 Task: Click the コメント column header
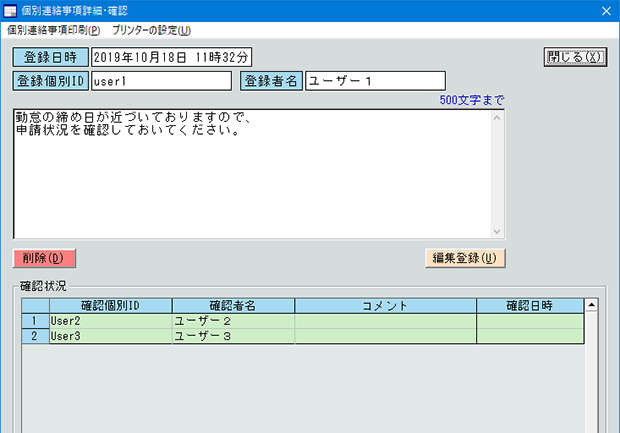(x=386, y=306)
